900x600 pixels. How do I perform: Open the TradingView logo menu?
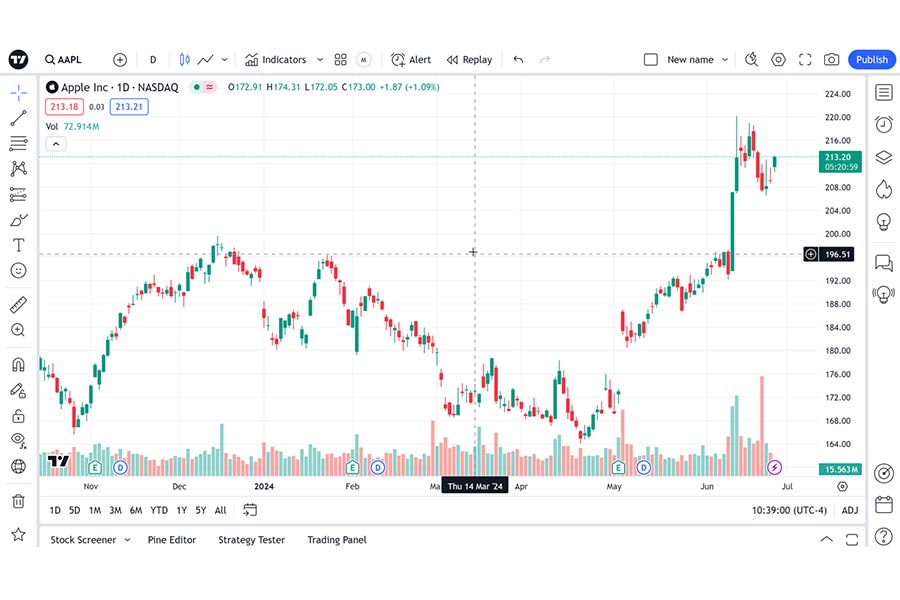[18, 59]
